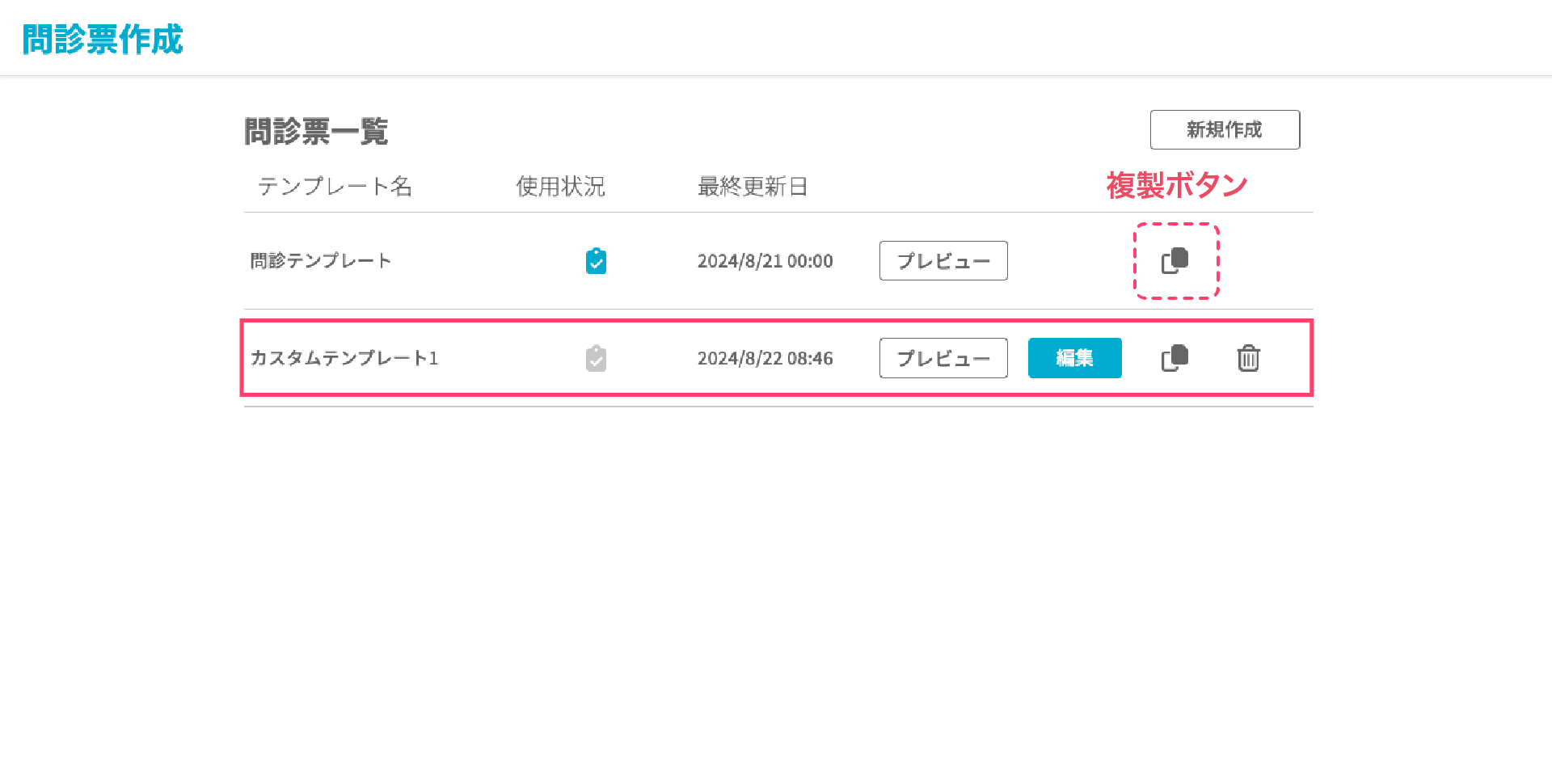The width and height of the screenshot is (1552, 784).
Task: Select the 問診テンプレート row name
Action: (321, 261)
